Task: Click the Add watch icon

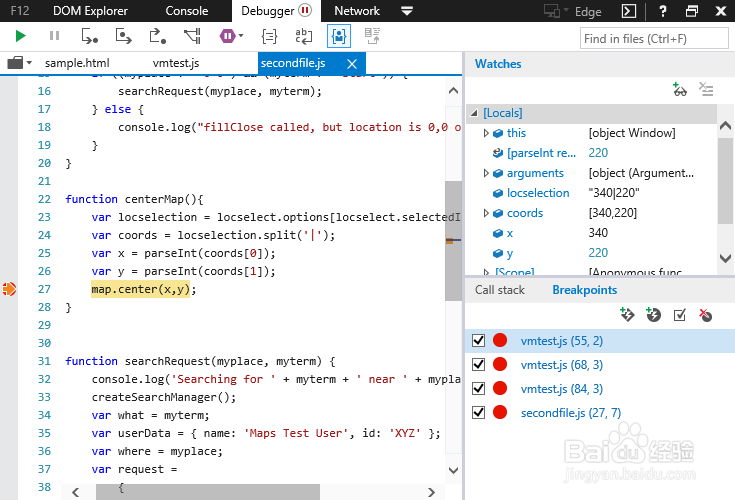Action: tap(679, 89)
